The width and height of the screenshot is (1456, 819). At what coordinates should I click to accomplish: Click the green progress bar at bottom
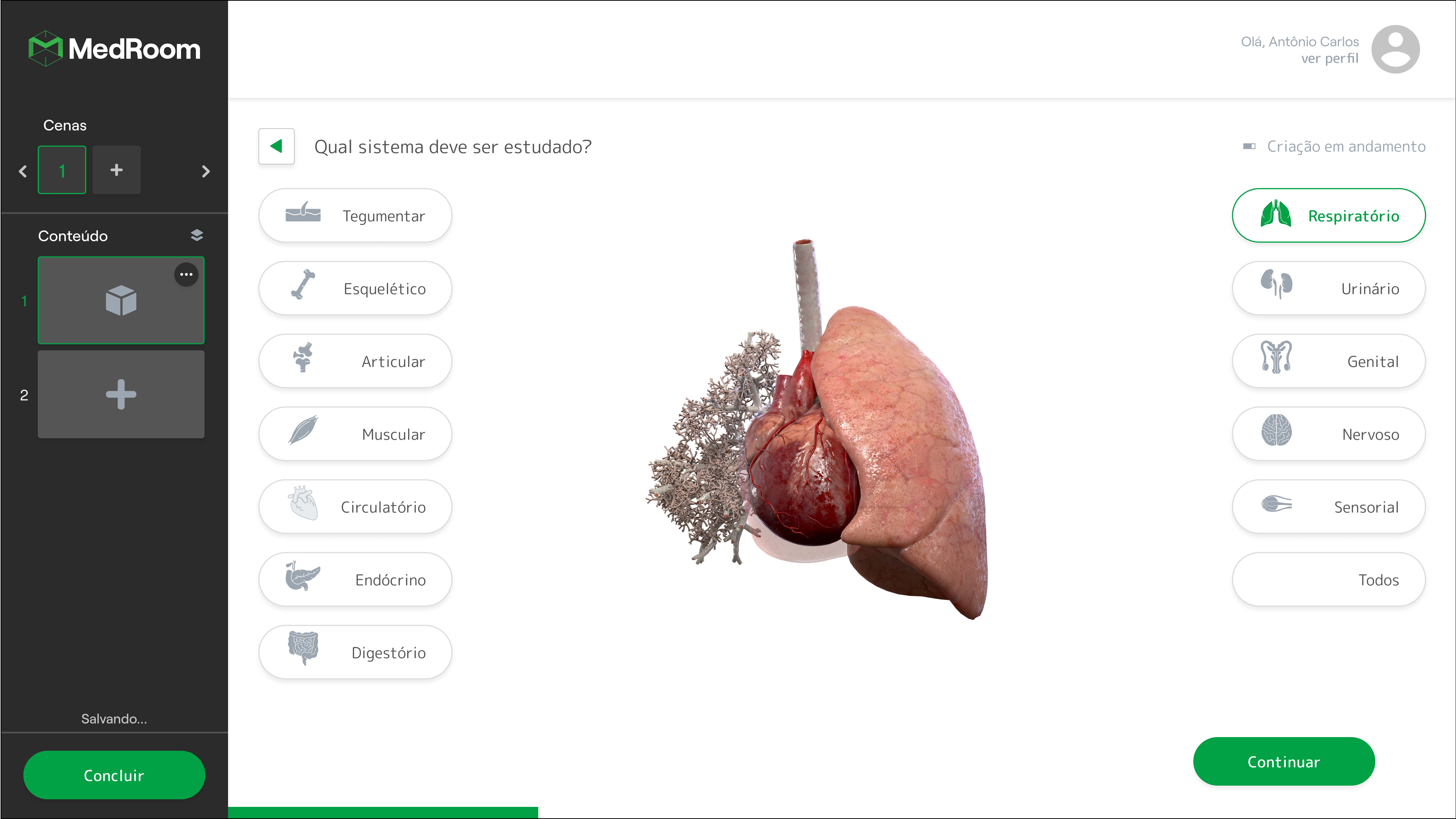point(383,812)
